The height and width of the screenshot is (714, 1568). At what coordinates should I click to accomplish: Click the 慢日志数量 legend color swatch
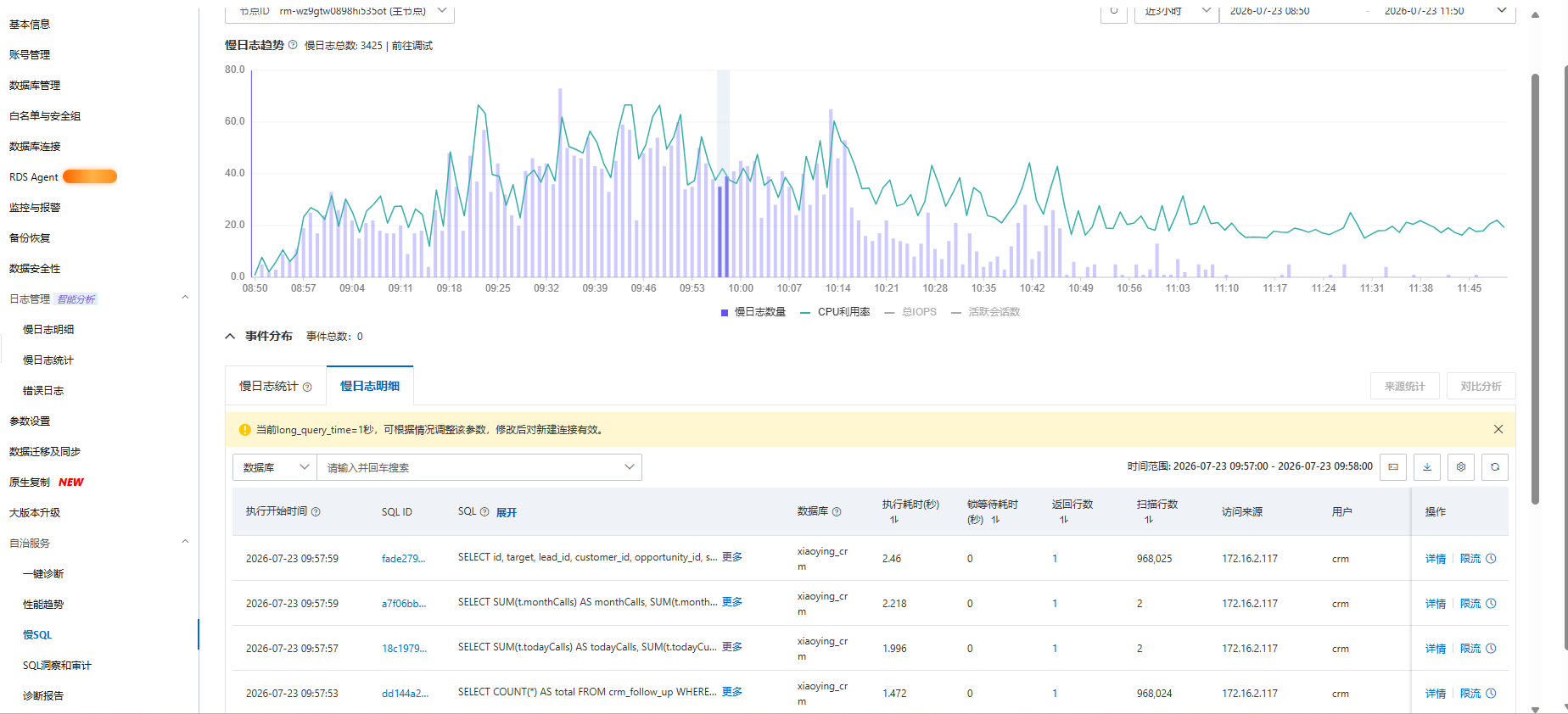click(725, 312)
